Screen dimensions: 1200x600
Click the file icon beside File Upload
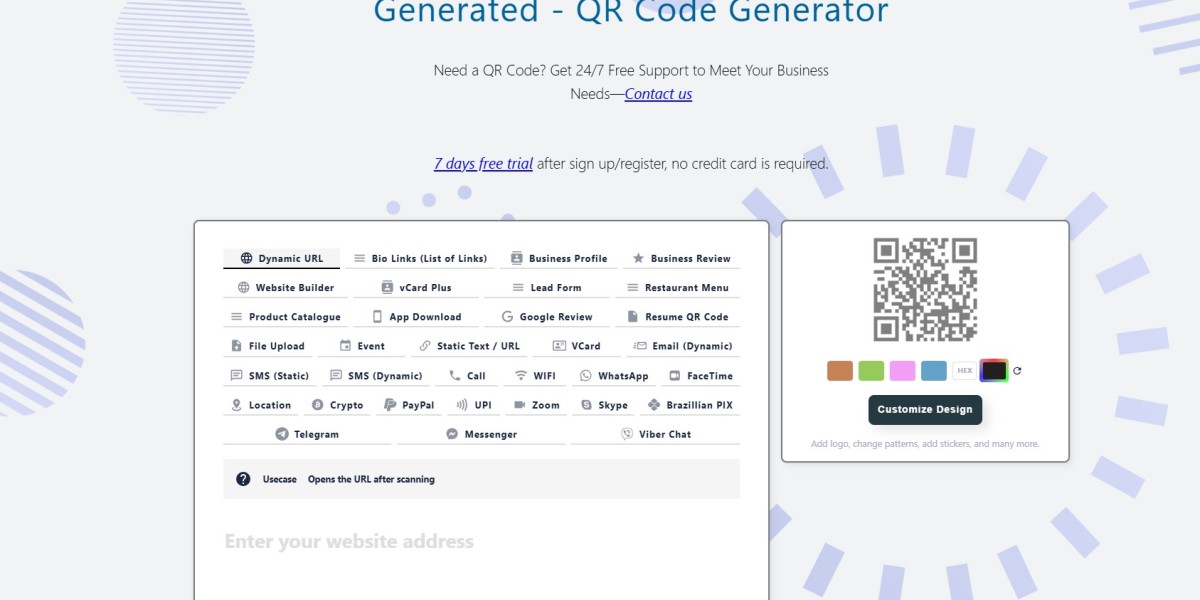[x=237, y=346]
